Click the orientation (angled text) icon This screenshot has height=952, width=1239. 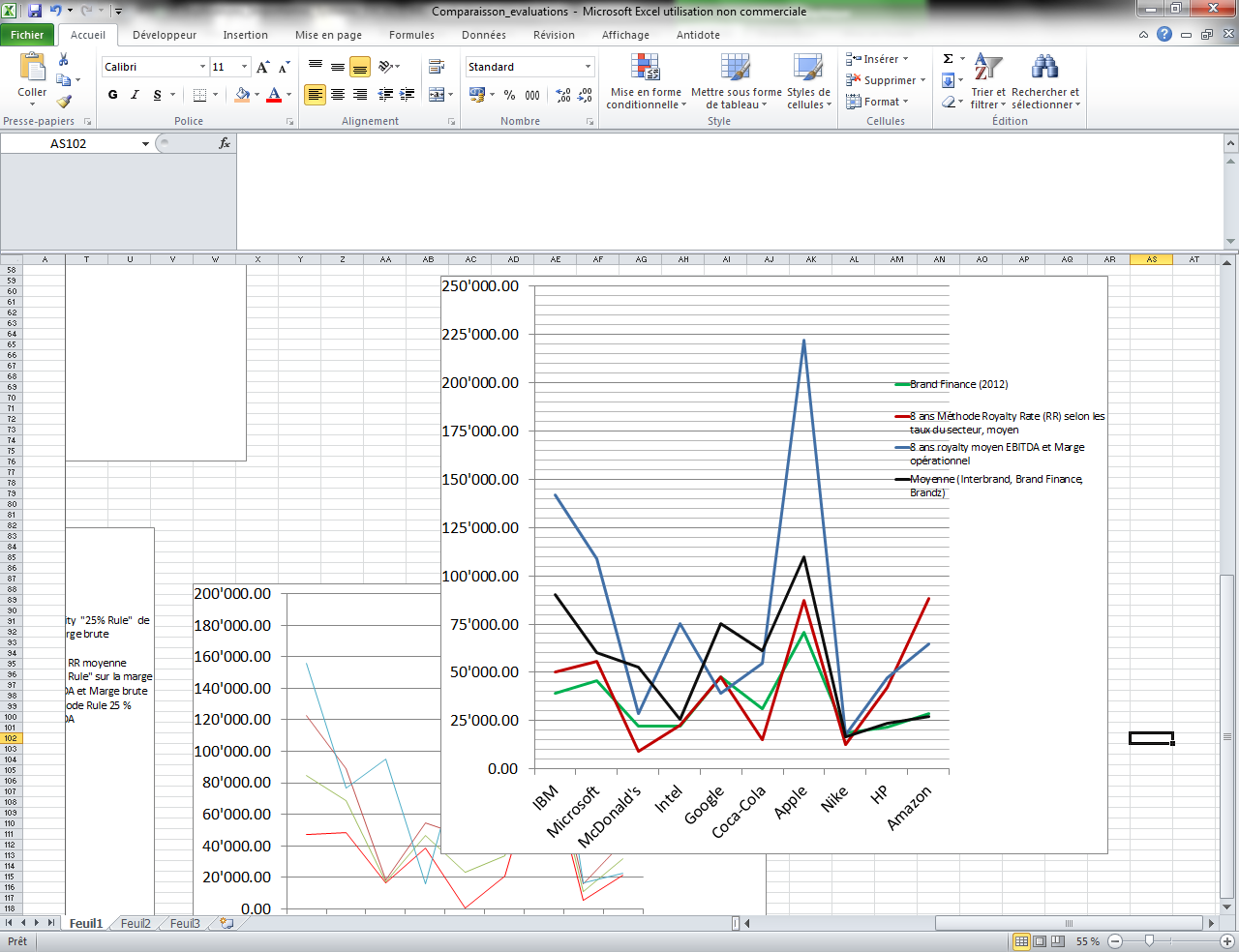point(385,67)
